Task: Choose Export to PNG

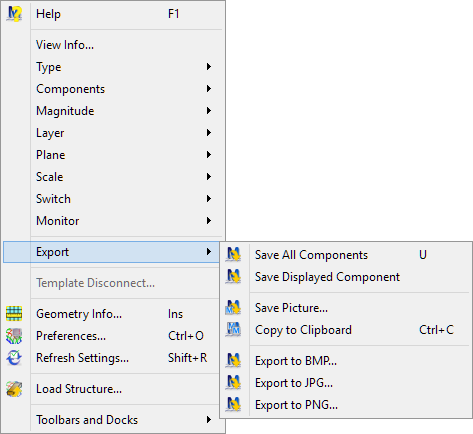Action: [x=346, y=405]
